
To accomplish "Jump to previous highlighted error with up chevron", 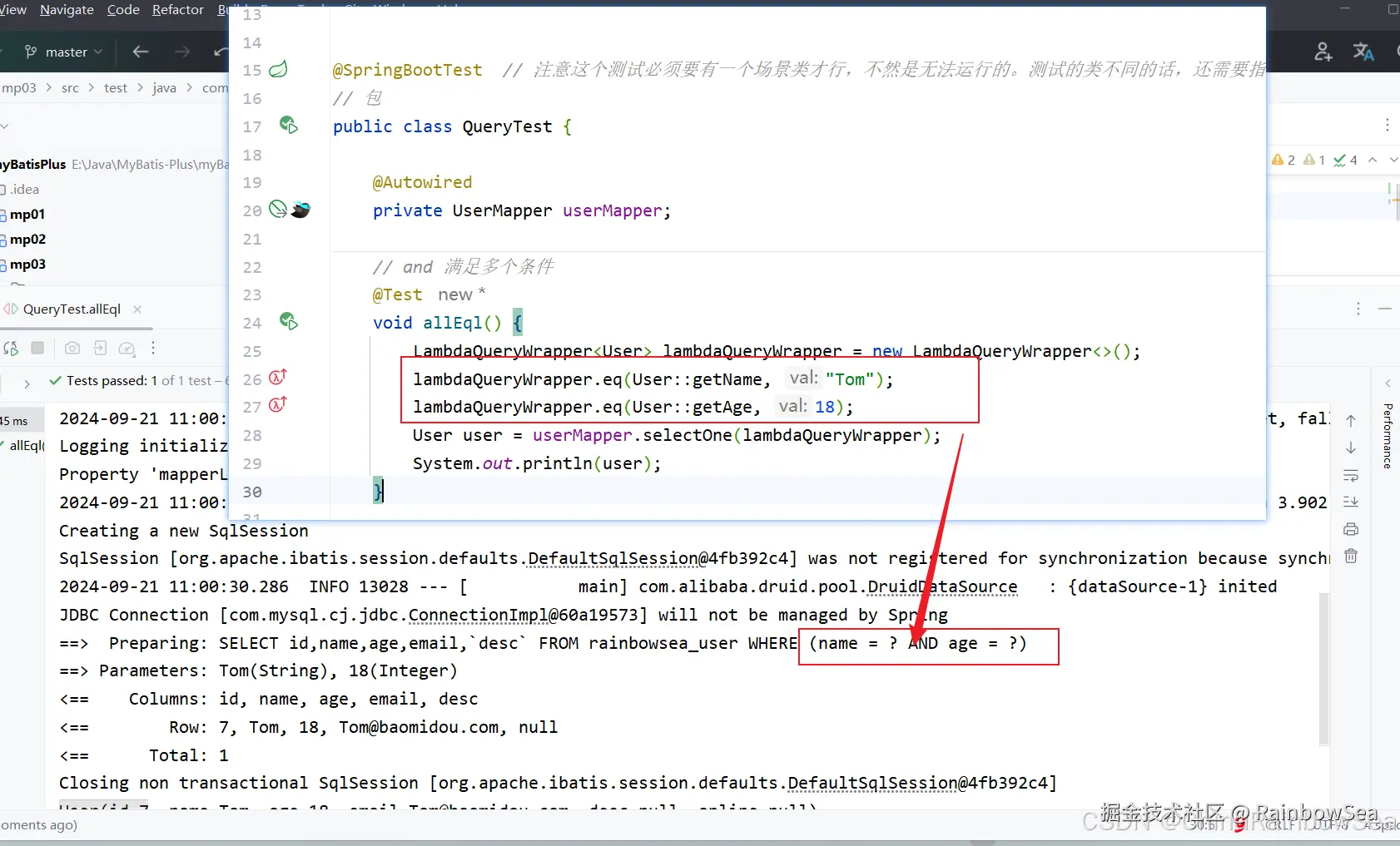I will pyautogui.click(x=1373, y=160).
